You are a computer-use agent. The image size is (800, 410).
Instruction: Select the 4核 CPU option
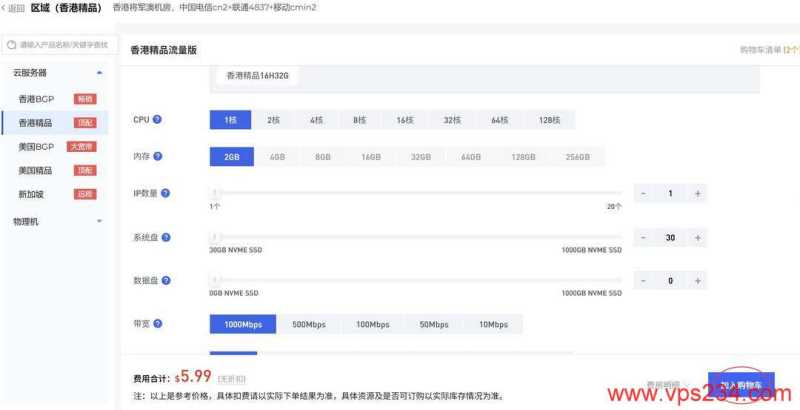(316, 120)
